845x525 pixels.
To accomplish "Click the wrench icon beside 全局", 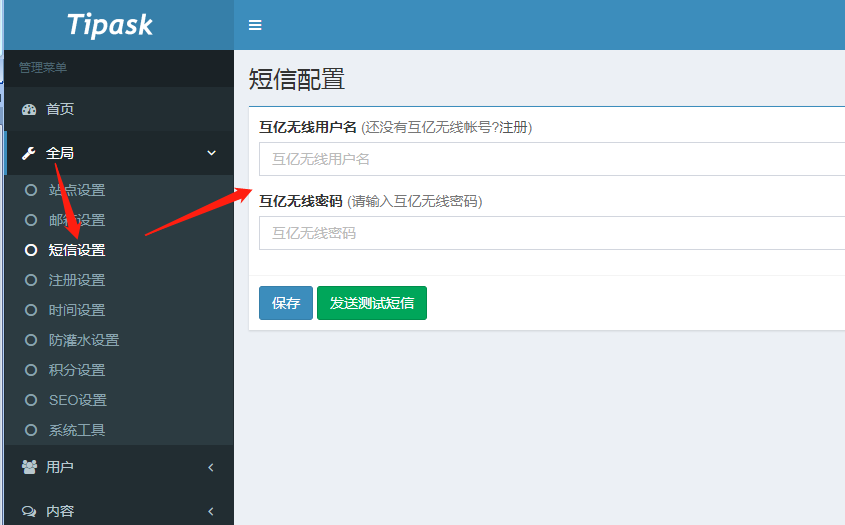I will 29,153.
